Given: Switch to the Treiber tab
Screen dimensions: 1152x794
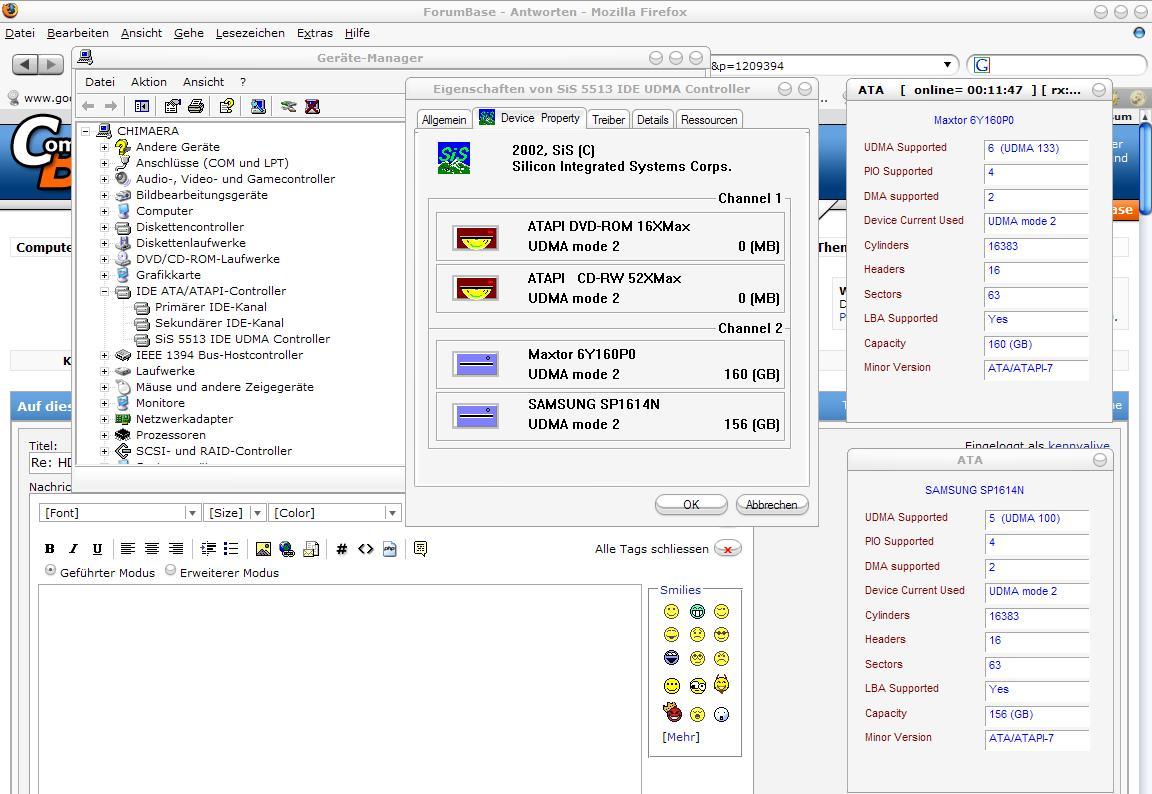Looking at the screenshot, I should 608,120.
